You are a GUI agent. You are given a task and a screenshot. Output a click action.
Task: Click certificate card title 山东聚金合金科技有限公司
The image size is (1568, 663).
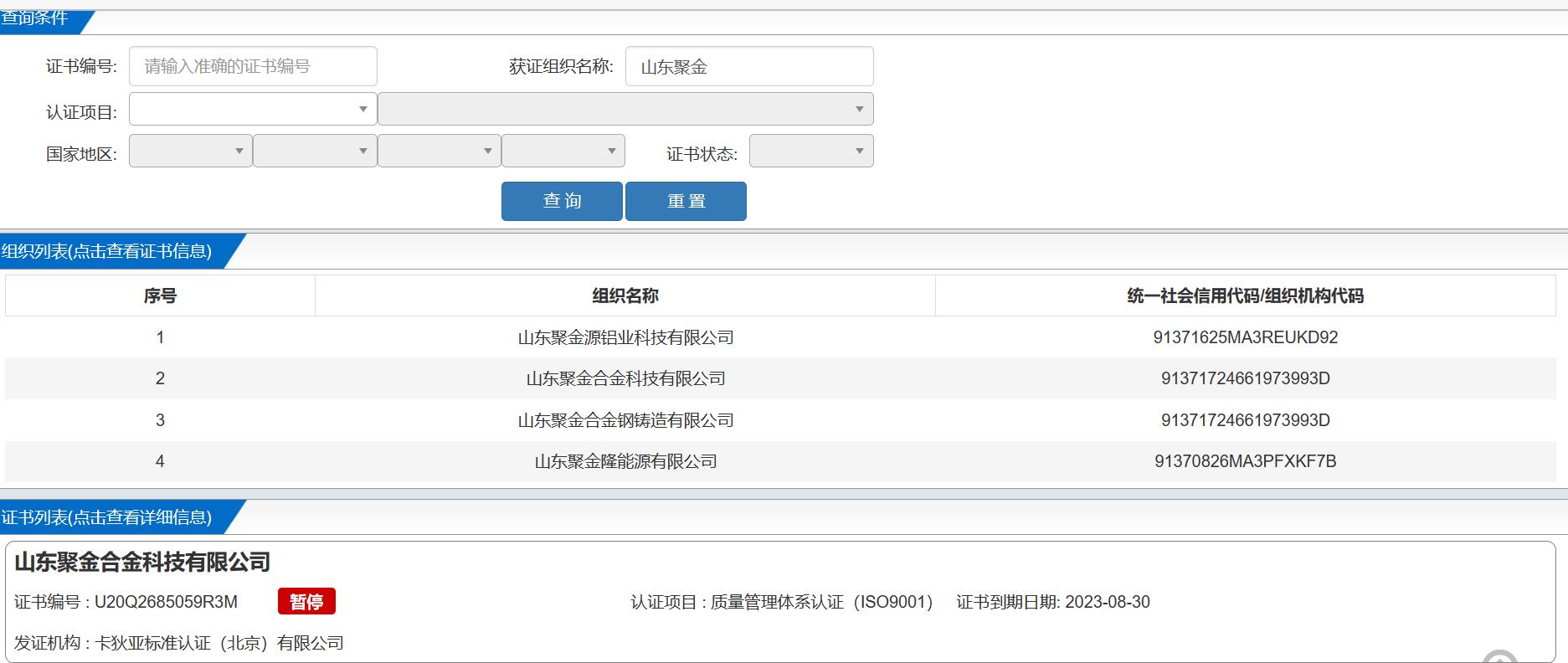(x=142, y=562)
